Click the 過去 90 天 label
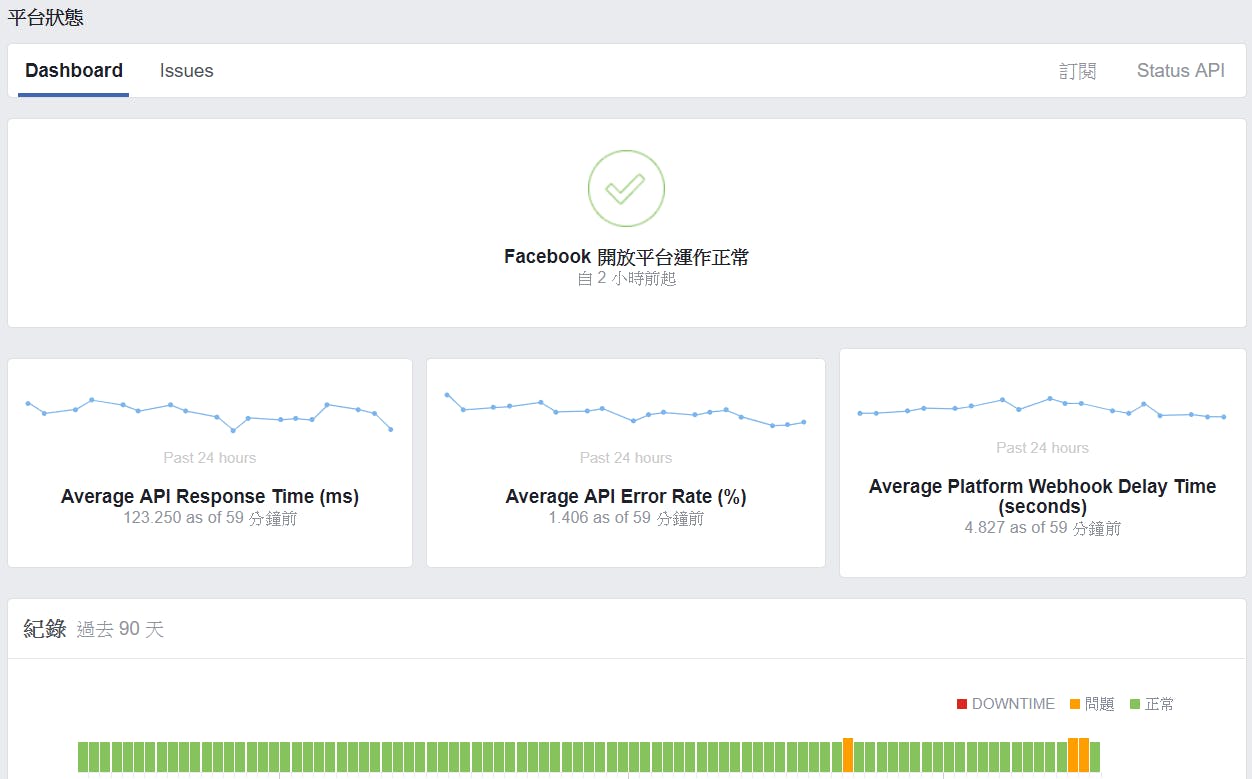The height and width of the screenshot is (779, 1252). pos(120,629)
